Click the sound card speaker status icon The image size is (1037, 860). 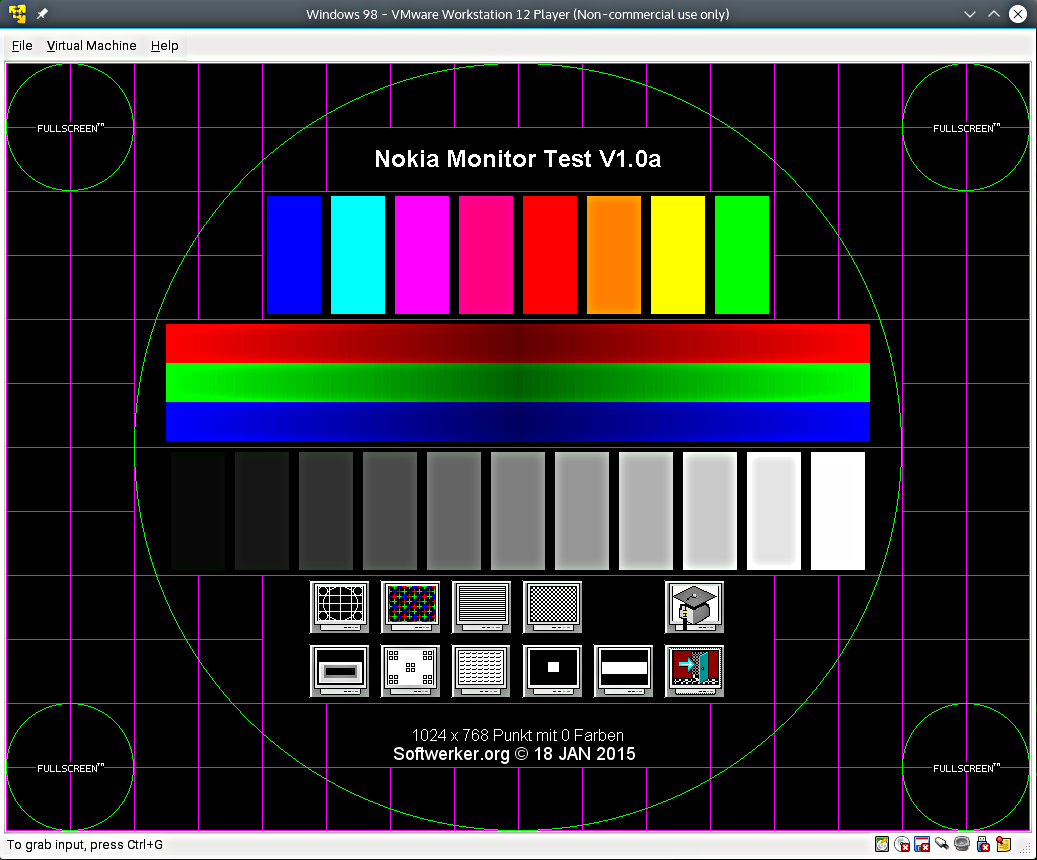(961, 845)
